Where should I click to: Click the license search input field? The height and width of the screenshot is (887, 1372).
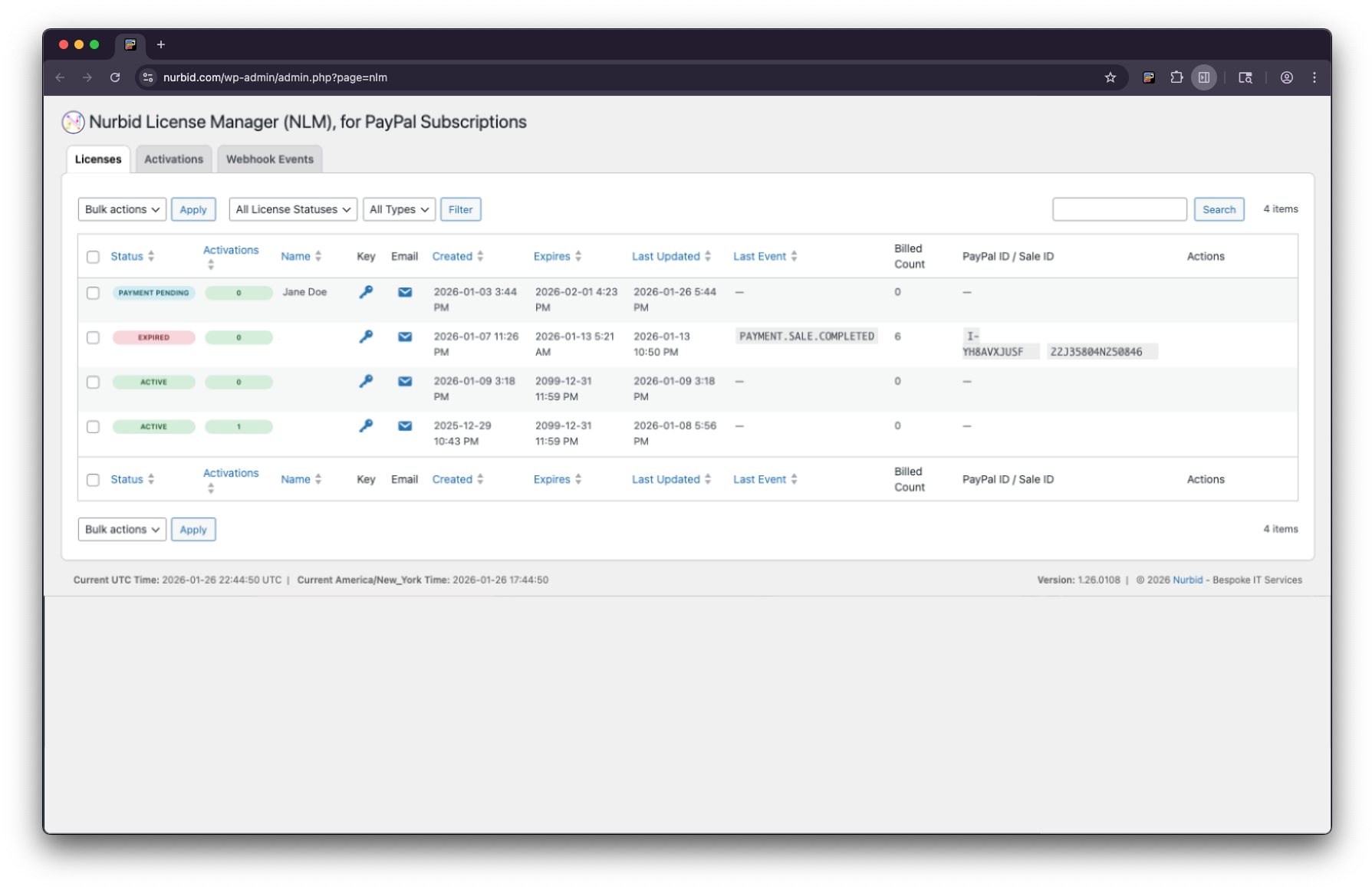1120,209
